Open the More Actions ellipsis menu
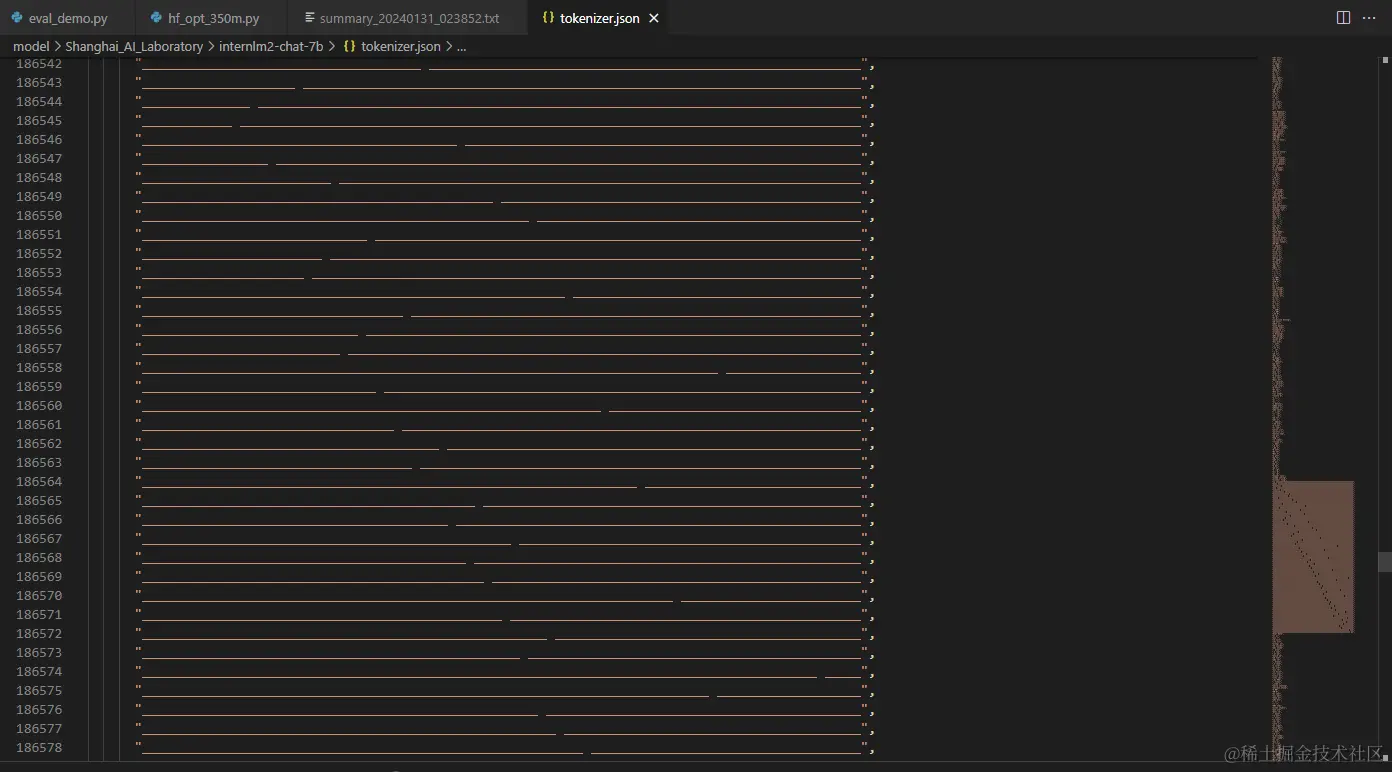The height and width of the screenshot is (772, 1392). [1369, 18]
